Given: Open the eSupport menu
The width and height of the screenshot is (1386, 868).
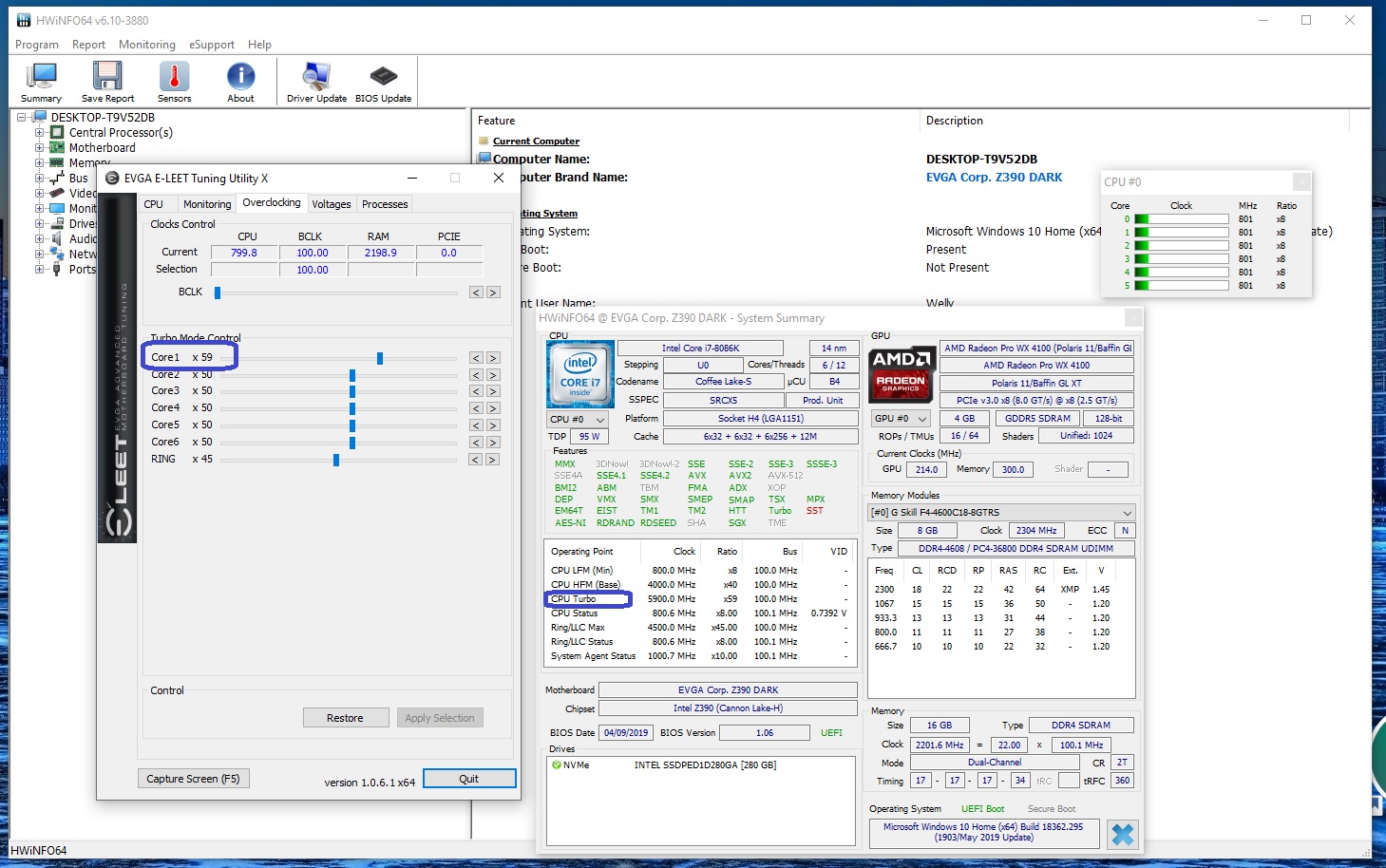Looking at the screenshot, I should [212, 45].
